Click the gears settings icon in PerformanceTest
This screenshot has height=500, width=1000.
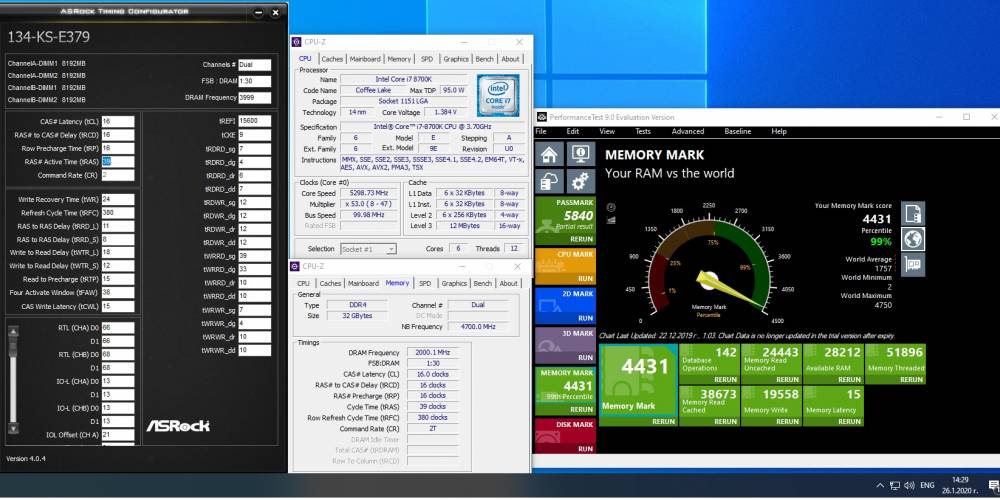(580, 181)
